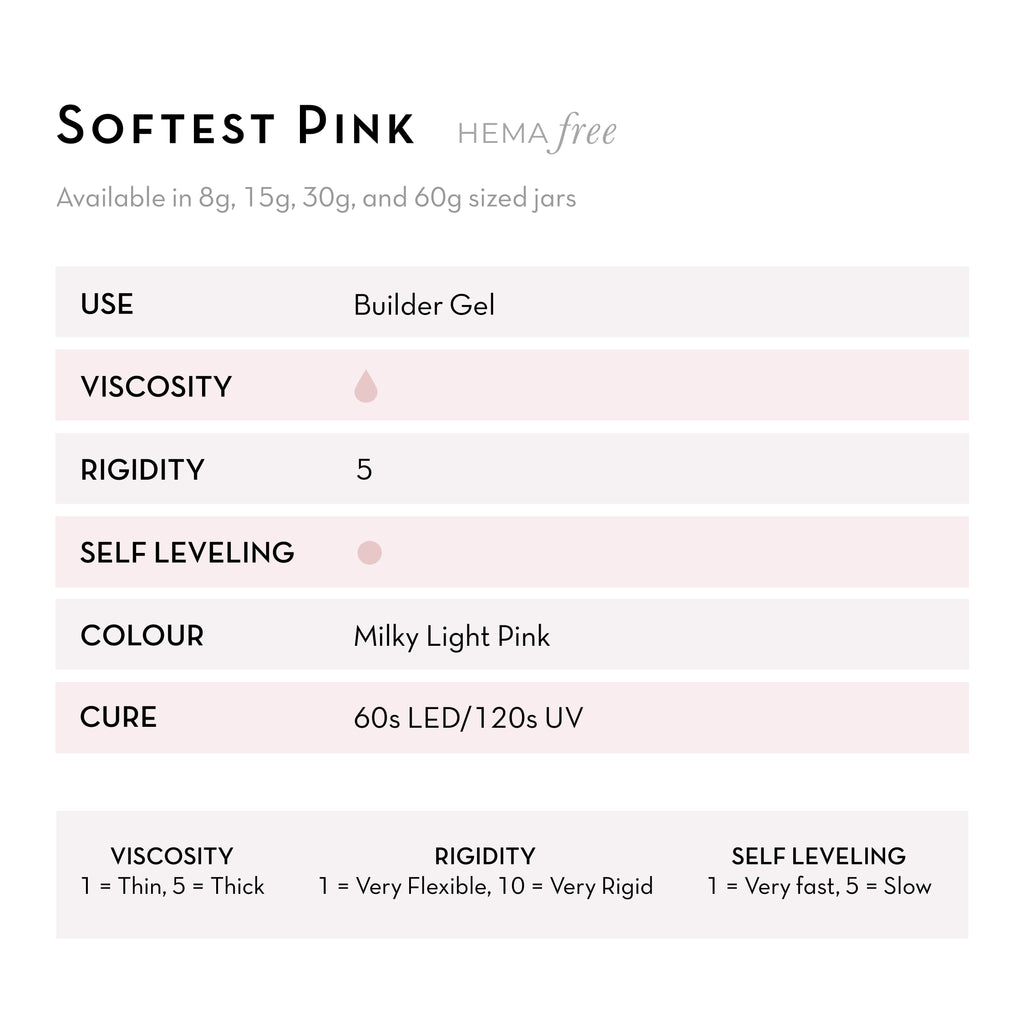Select the '1 = Thin, 5 = Thick' text
The width and height of the screenshot is (1024, 1024).
click(x=172, y=886)
